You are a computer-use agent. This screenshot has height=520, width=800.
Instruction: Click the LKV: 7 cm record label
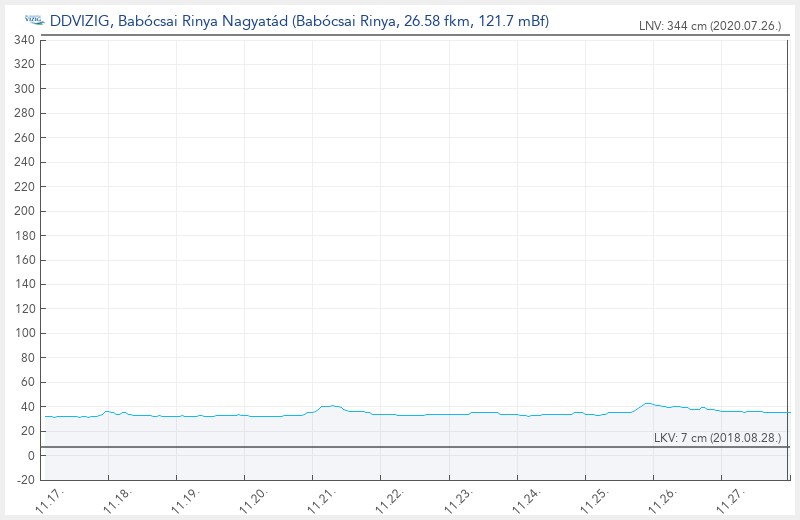(717, 438)
